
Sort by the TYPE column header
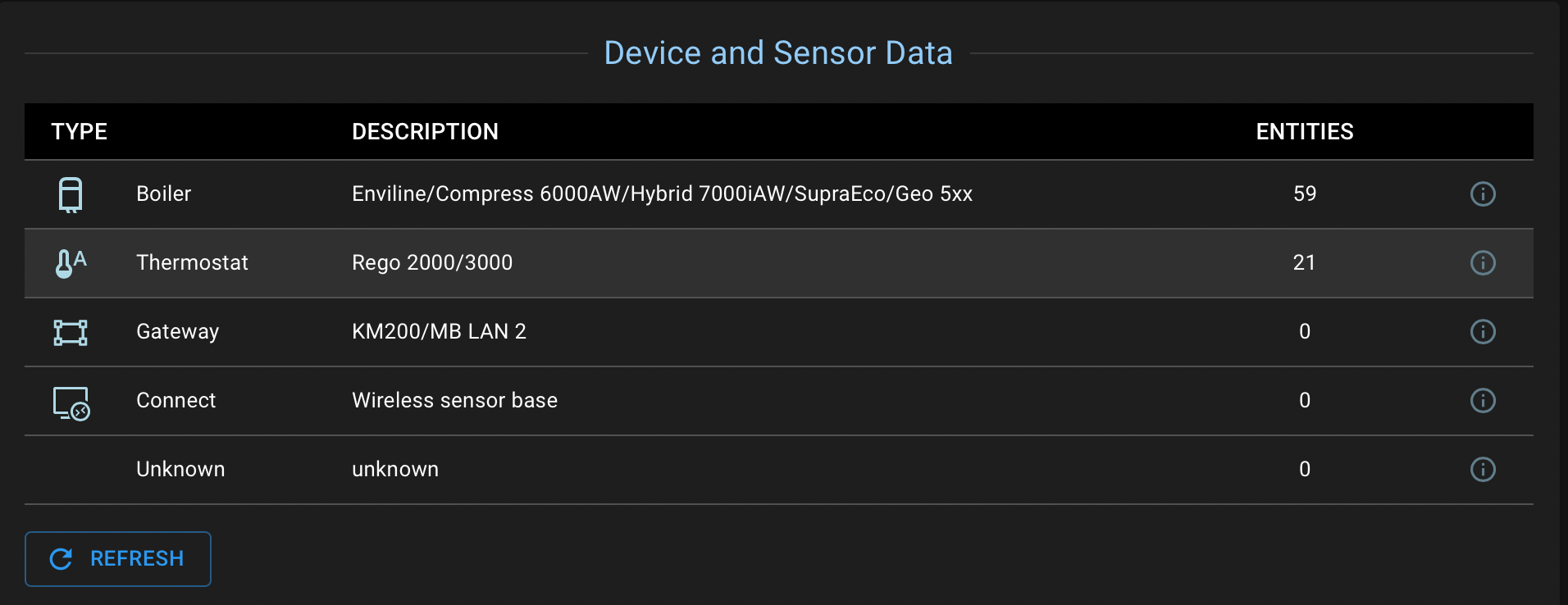[79, 131]
